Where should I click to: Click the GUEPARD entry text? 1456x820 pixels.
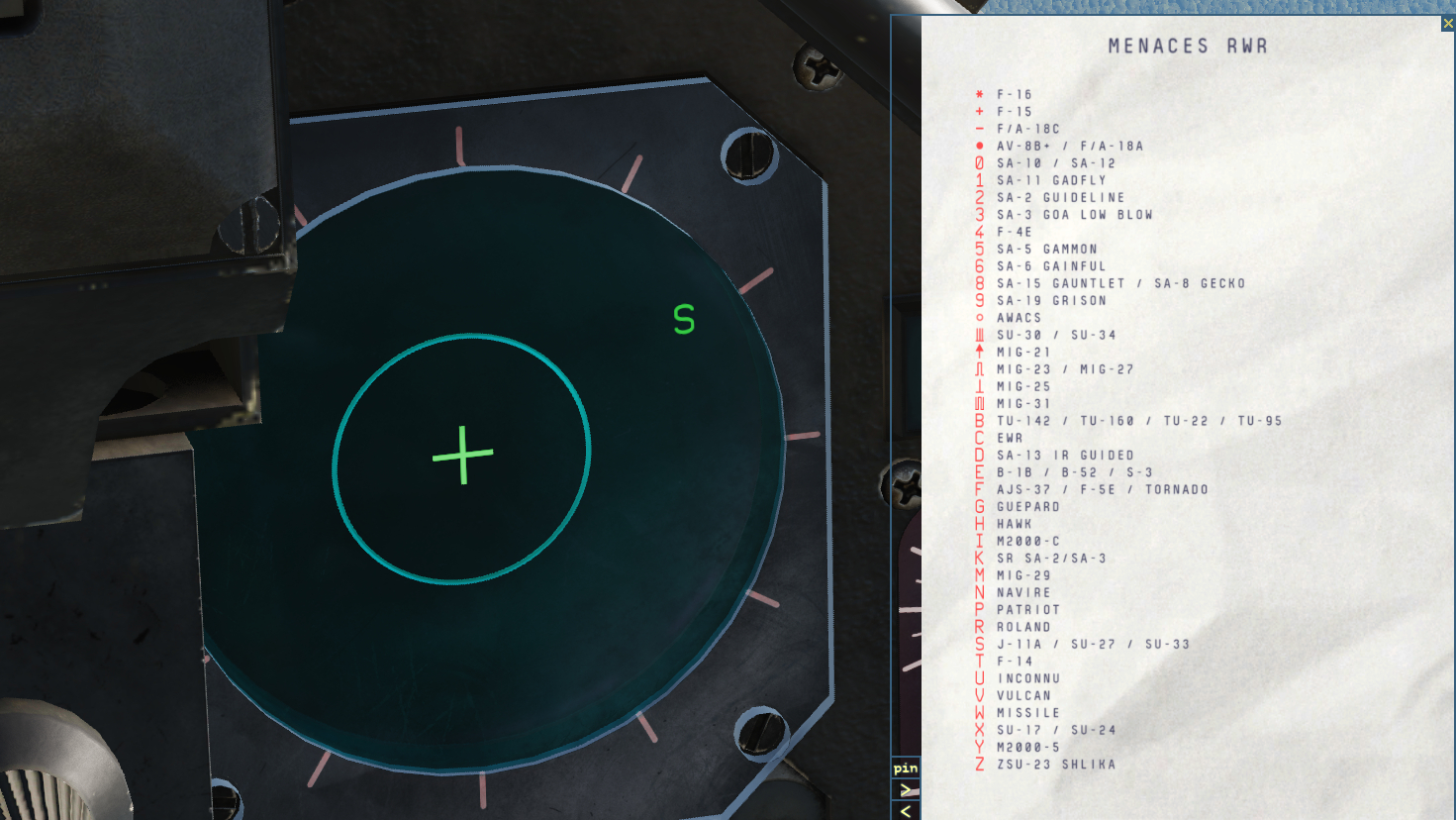pos(1028,506)
